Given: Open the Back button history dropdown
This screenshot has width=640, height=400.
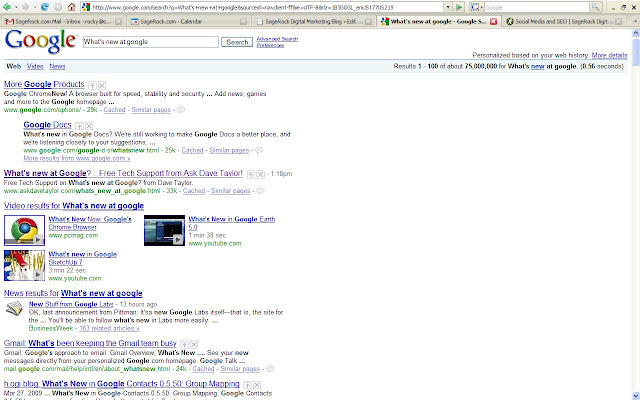Looking at the screenshot, I should point(16,7).
